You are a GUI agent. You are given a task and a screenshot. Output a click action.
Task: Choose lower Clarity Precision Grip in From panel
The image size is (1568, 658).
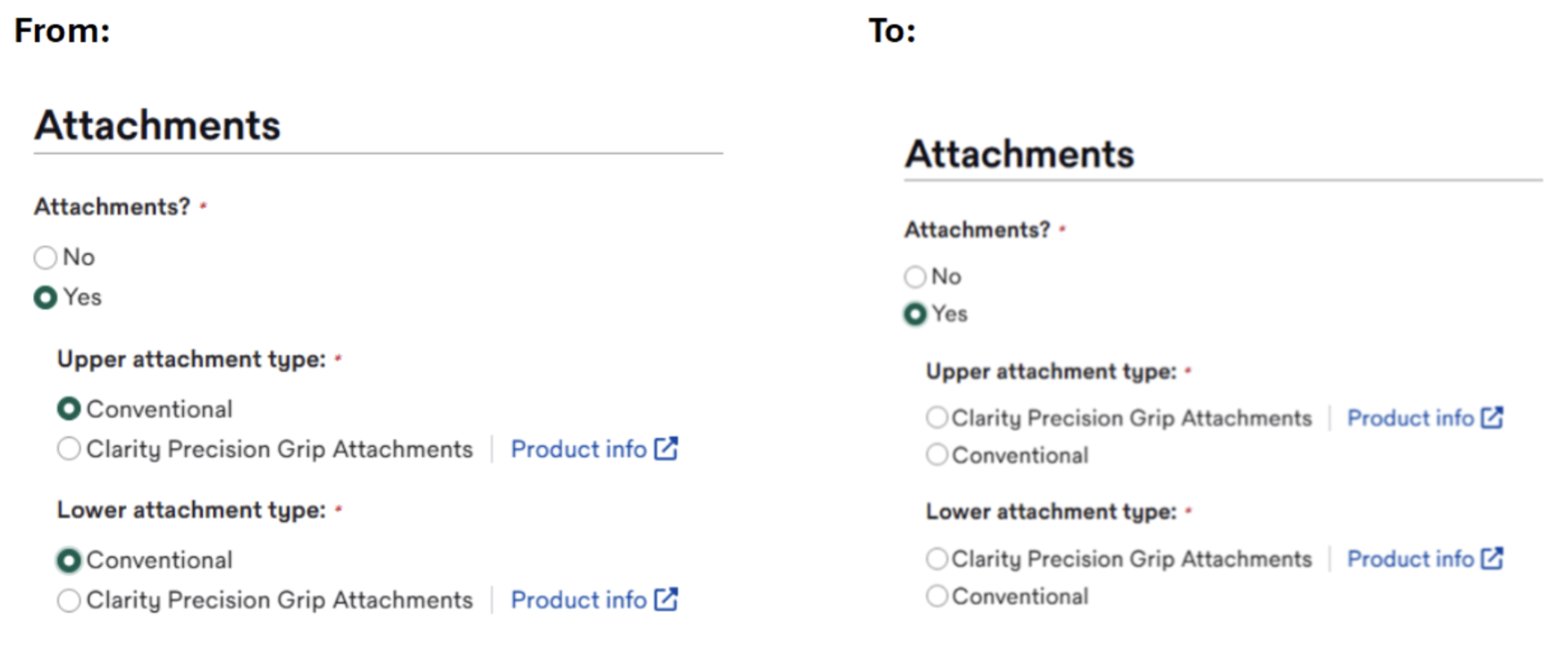tap(69, 600)
